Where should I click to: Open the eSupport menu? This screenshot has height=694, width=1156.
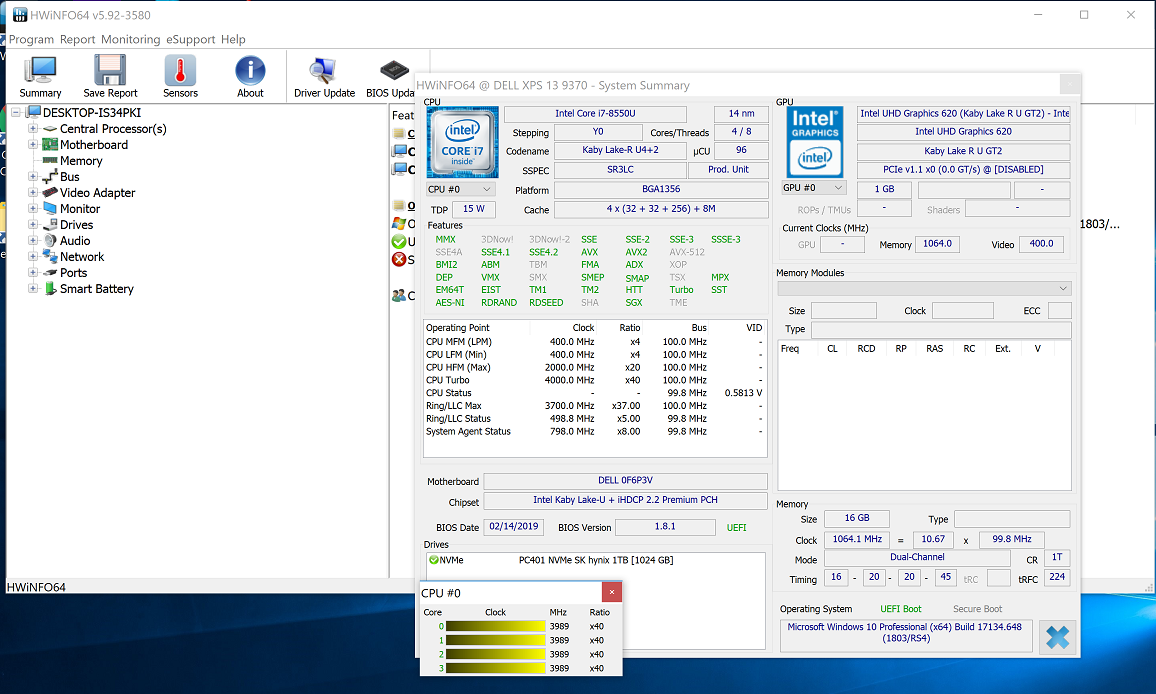(190, 39)
